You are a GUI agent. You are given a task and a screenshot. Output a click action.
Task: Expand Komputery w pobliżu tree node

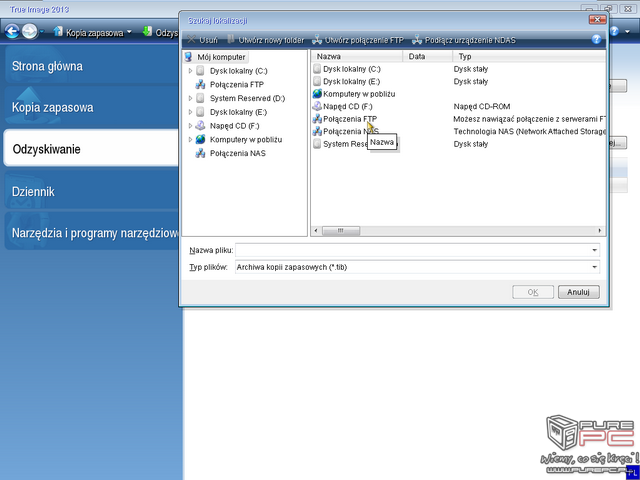point(190,140)
